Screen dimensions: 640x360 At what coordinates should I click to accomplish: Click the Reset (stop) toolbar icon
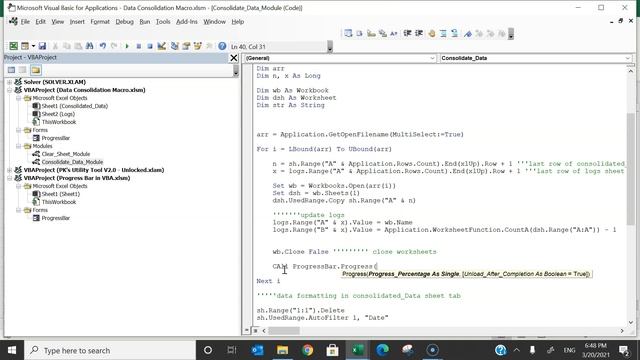(x=150, y=46)
